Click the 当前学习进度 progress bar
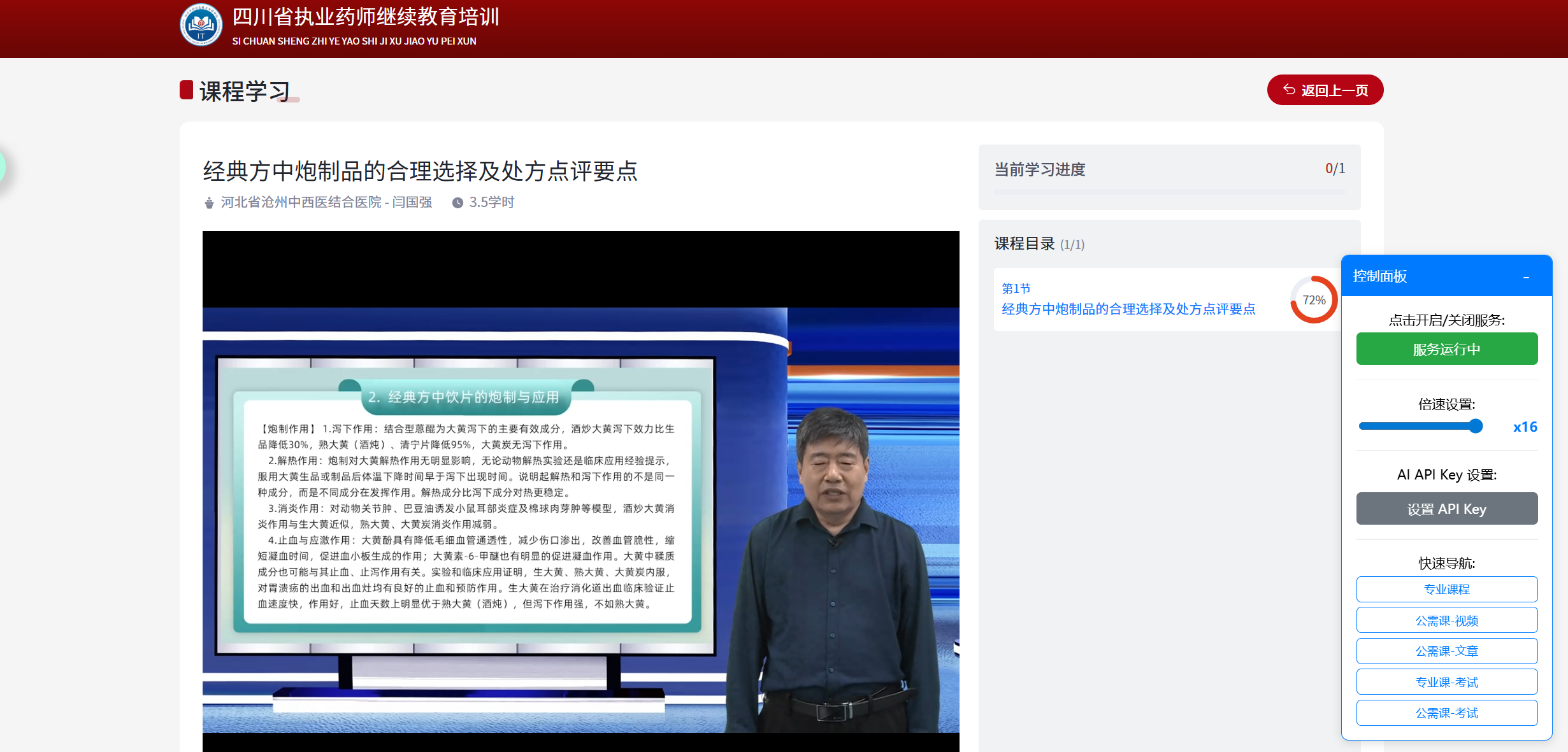Screen dimensions: 1568x752 1169,192
